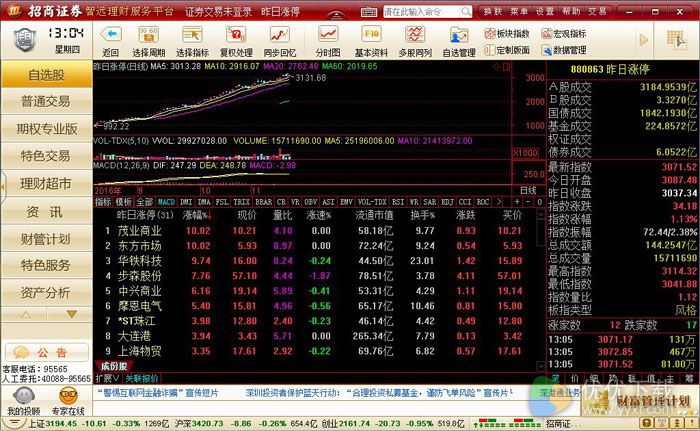Viewport: 700px width, 431px height.
Task: Click 换肤 in title bar
Action: pyautogui.click(x=493, y=11)
